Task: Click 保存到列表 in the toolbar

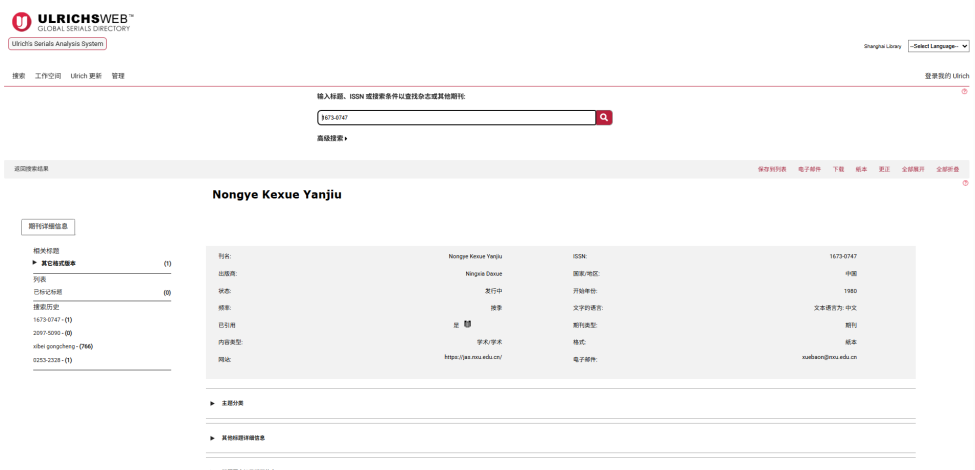Action: tap(772, 169)
